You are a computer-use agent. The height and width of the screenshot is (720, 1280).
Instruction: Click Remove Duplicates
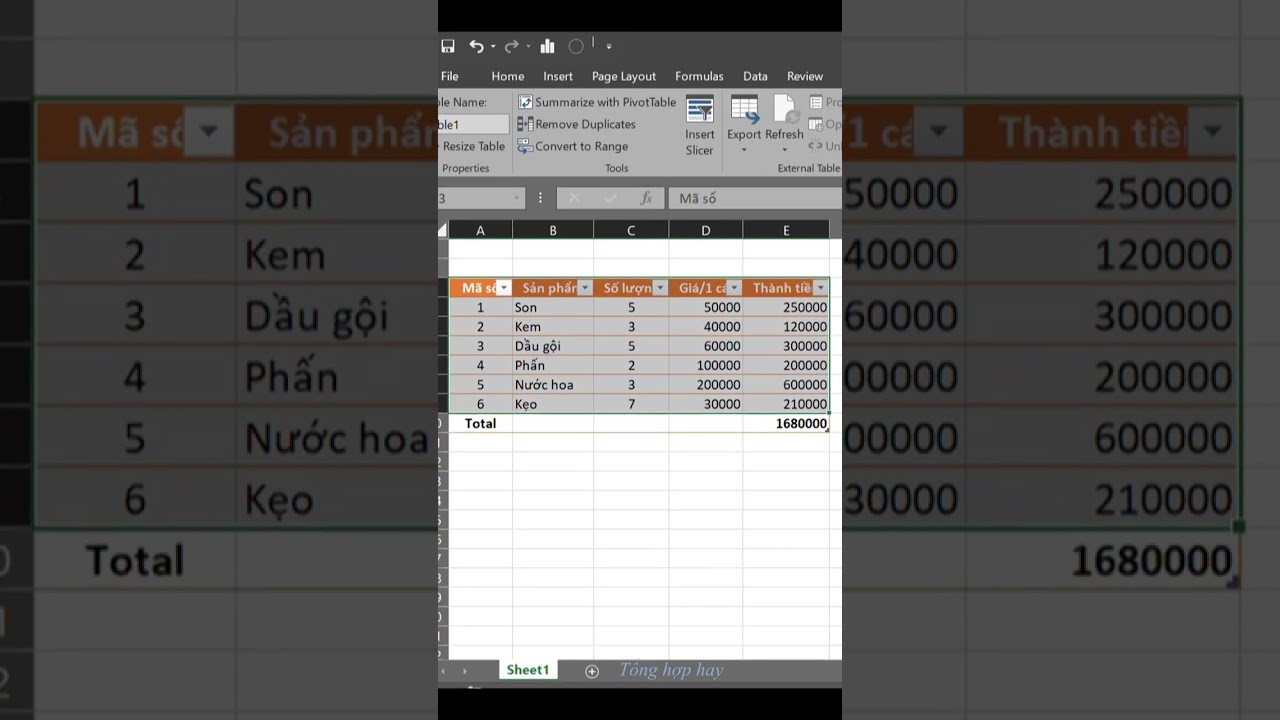pos(577,124)
